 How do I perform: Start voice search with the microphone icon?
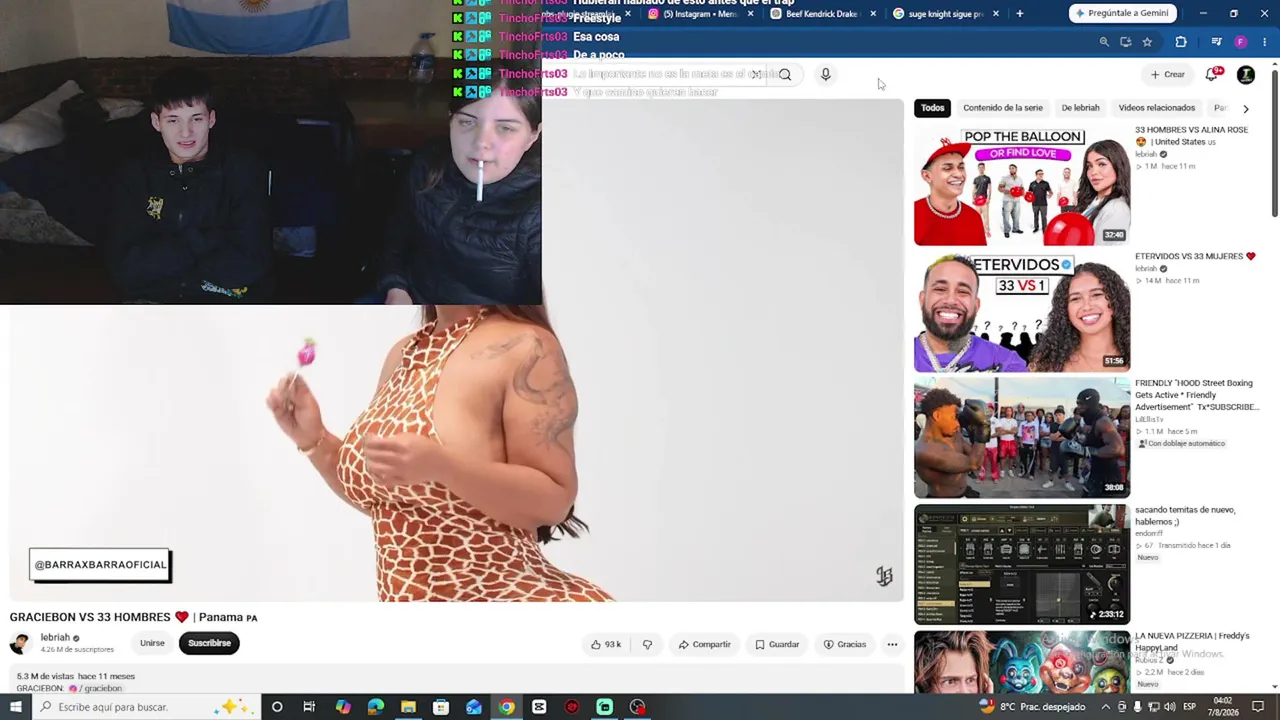(x=825, y=74)
